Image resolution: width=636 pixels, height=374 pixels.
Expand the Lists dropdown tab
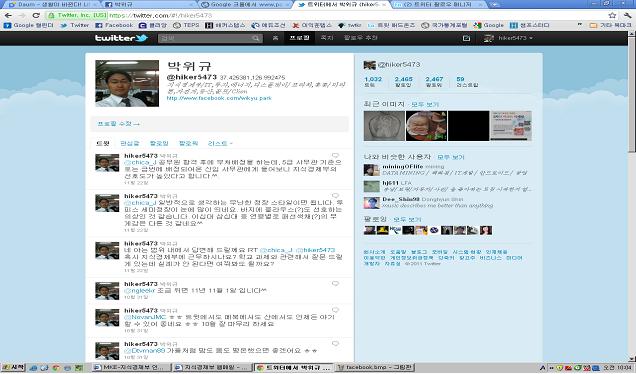[x=220, y=144]
